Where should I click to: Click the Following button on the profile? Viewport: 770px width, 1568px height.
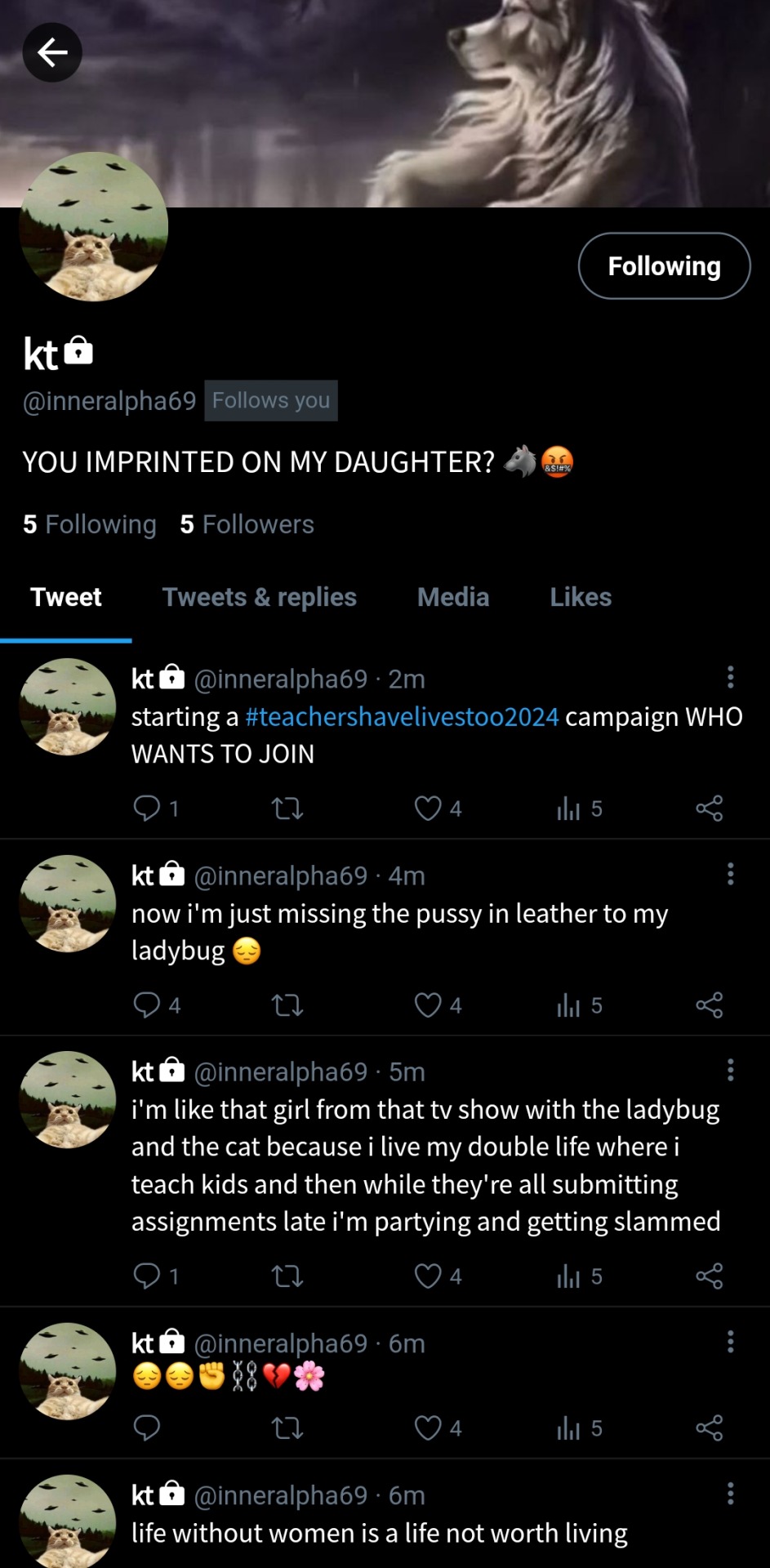point(664,266)
